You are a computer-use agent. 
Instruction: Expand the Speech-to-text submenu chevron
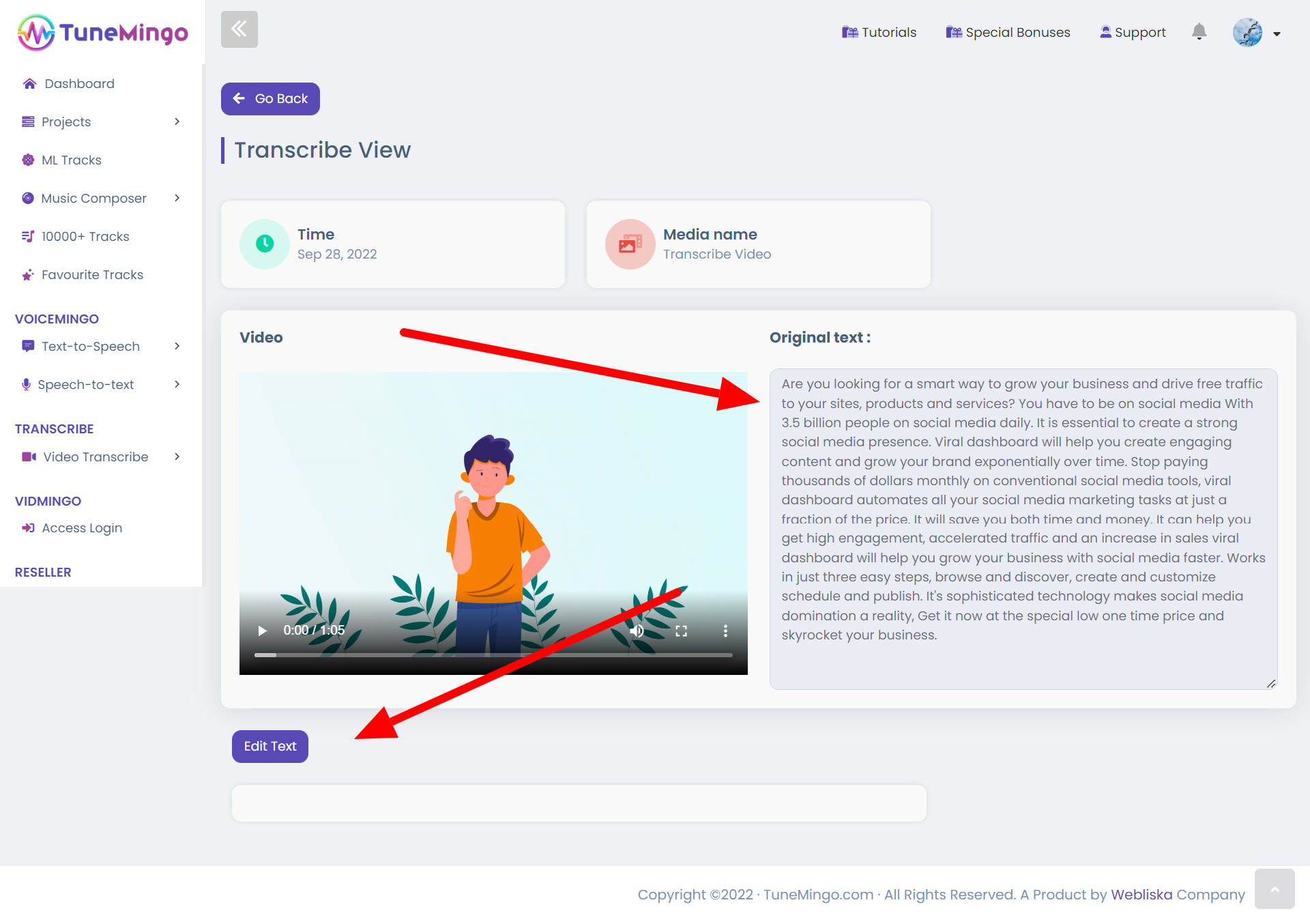click(x=177, y=384)
